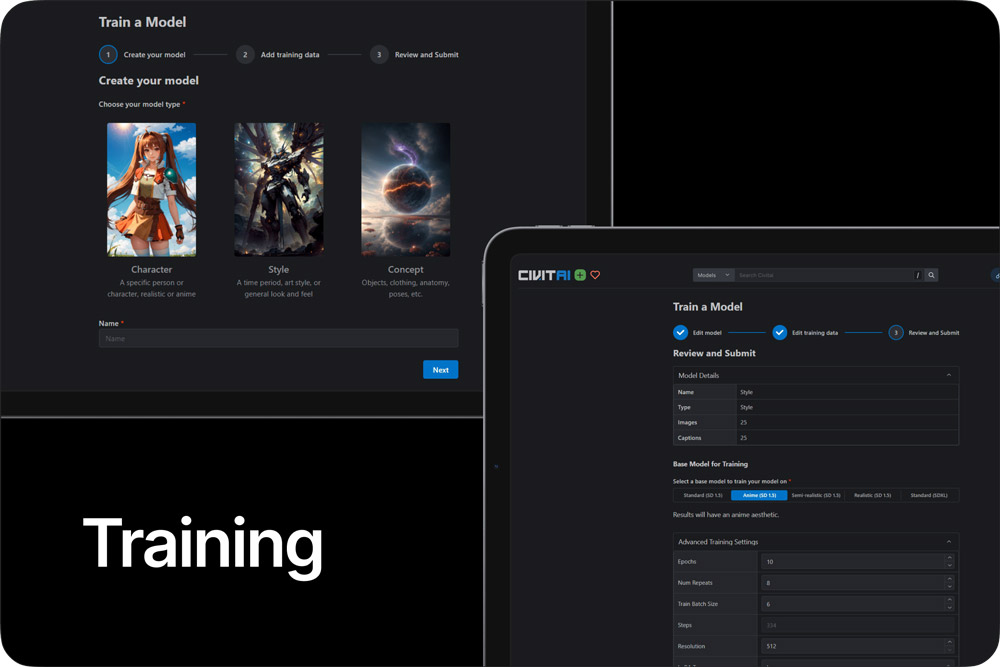Open the Models search category dropdown
Screen dimensions: 1000x667
point(713,275)
